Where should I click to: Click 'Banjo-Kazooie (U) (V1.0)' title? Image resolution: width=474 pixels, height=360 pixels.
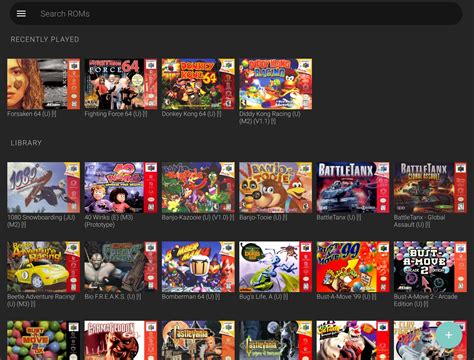198,218
